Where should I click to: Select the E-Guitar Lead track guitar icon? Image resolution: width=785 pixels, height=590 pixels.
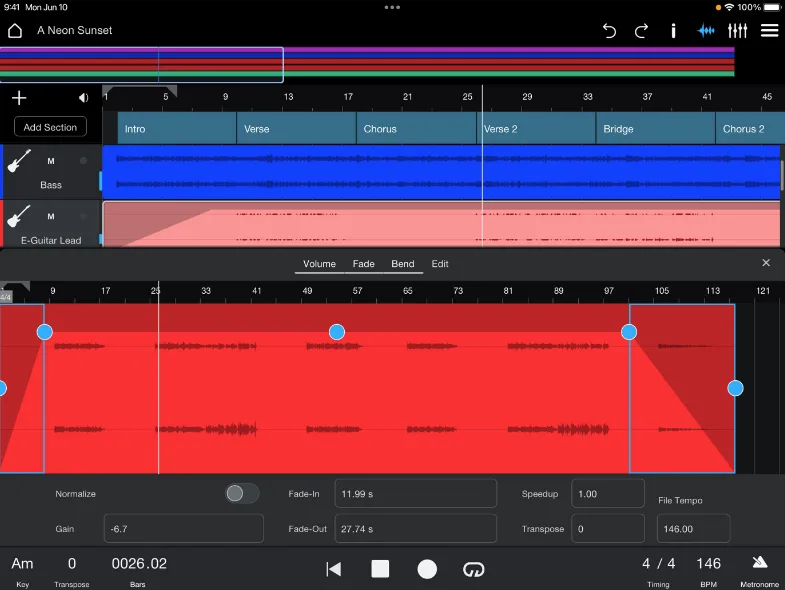(19, 216)
